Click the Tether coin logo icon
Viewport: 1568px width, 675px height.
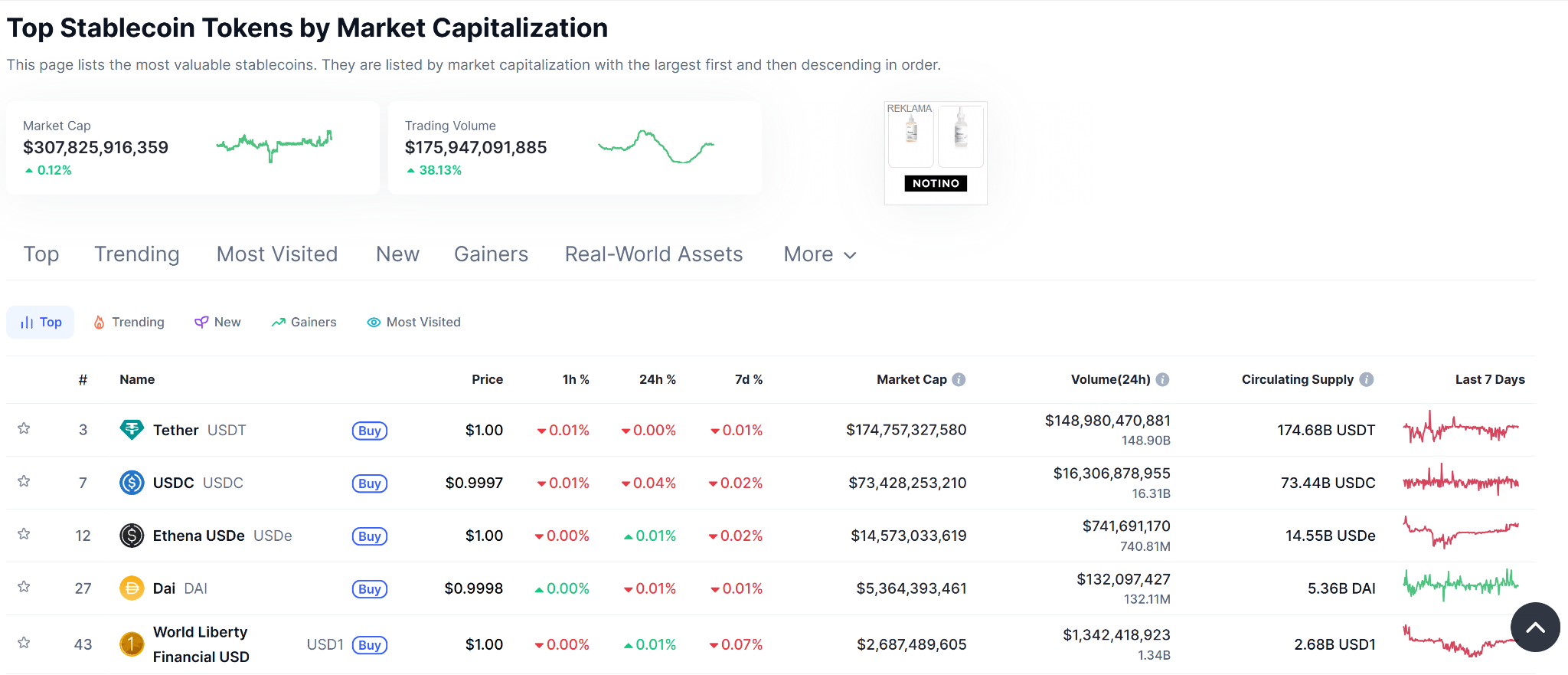point(132,430)
